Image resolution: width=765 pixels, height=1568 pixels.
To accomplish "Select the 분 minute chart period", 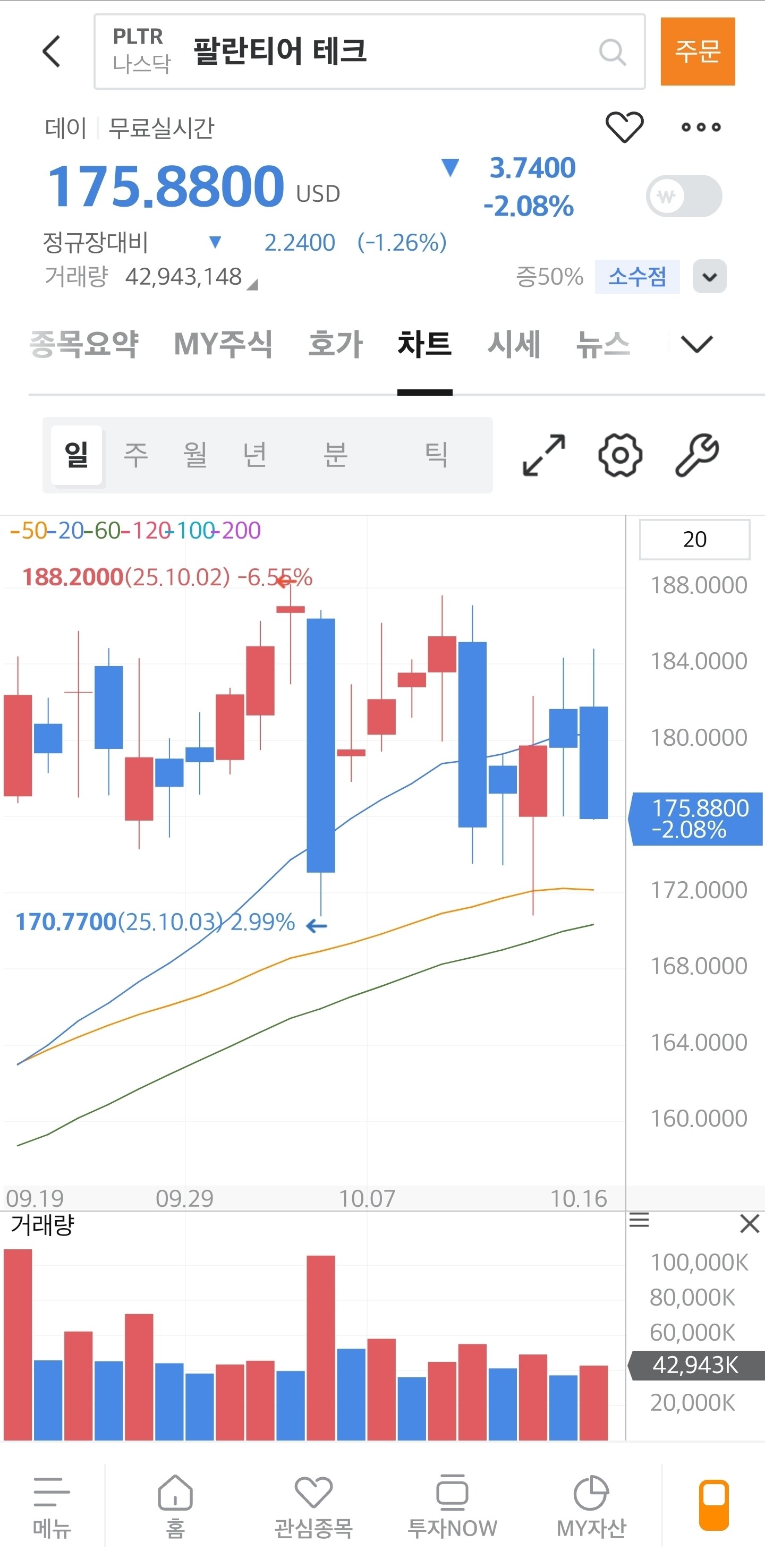I will 335,455.
